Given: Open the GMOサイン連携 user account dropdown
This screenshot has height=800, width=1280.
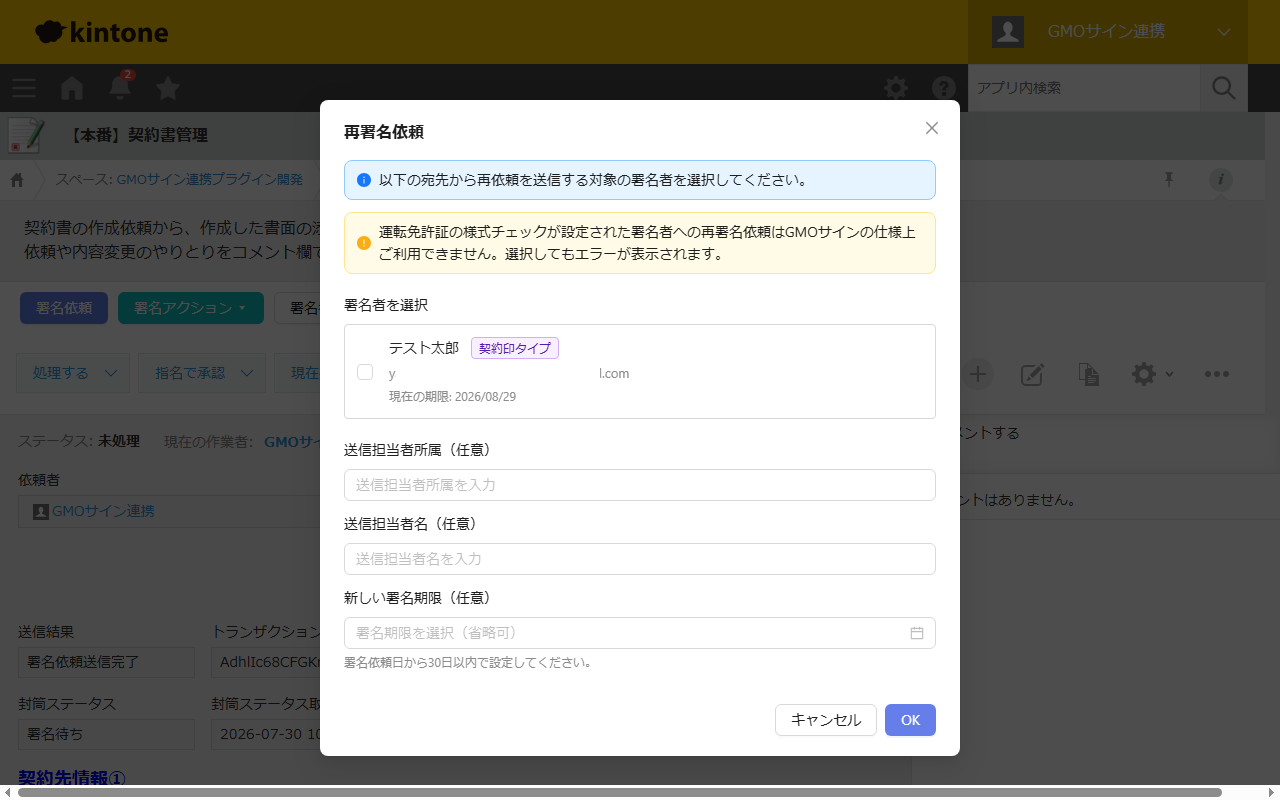Looking at the screenshot, I should tap(1108, 32).
